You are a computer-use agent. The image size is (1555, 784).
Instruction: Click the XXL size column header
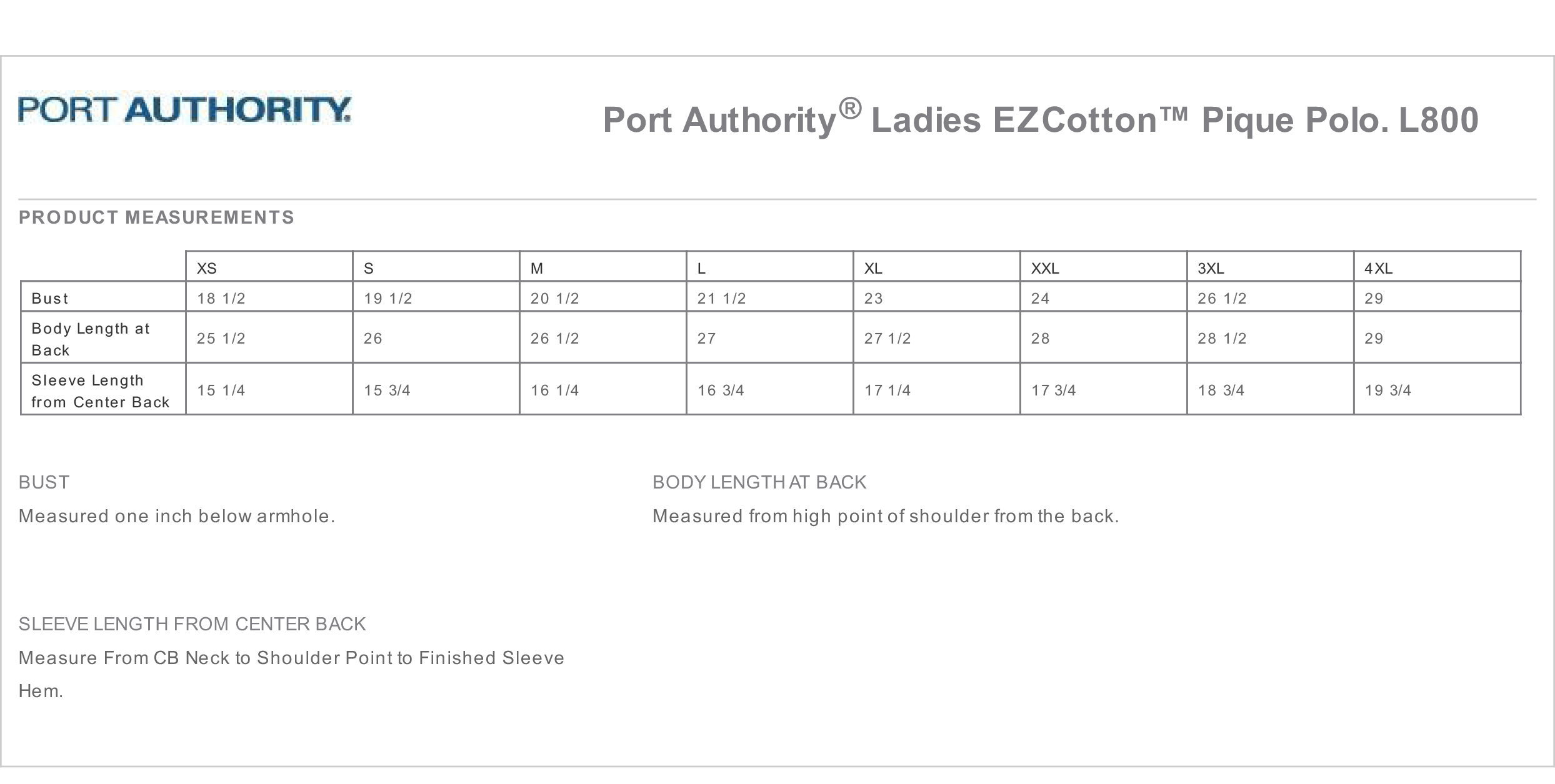pyautogui.click(x=1044, y=269)
